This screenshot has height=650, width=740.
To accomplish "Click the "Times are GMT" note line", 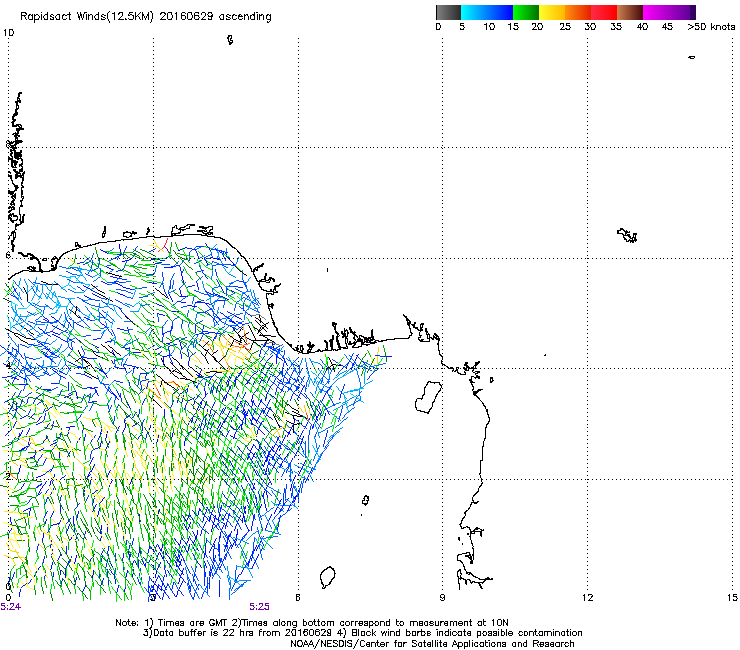I will point(312,623).
